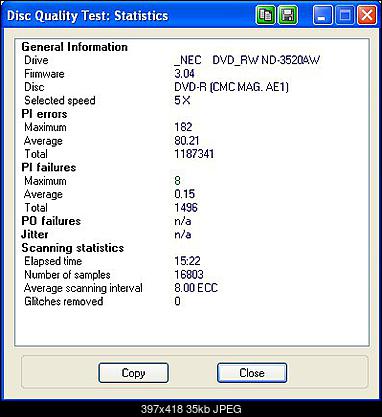This screenshot has height=417, width=382.
Task: Click the green copy-to-clipboard icon in title bar
Action: (x=266, y=15)
